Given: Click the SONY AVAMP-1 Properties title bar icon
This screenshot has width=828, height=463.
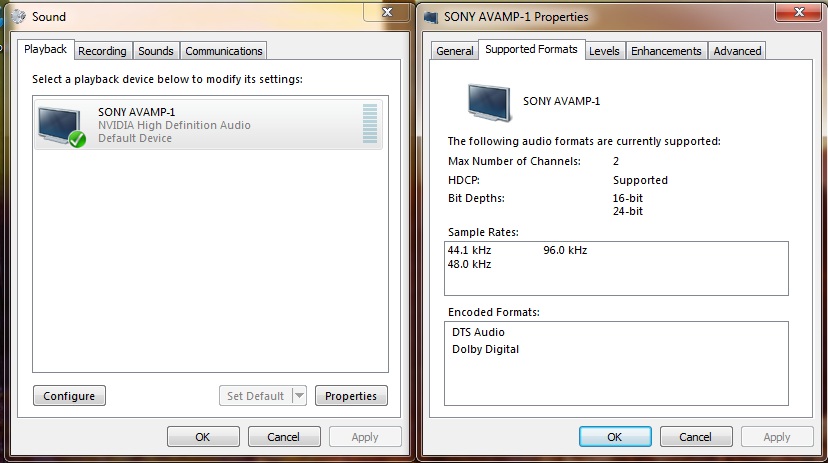Looking at the screenshot, I should [x=431, y=17].
